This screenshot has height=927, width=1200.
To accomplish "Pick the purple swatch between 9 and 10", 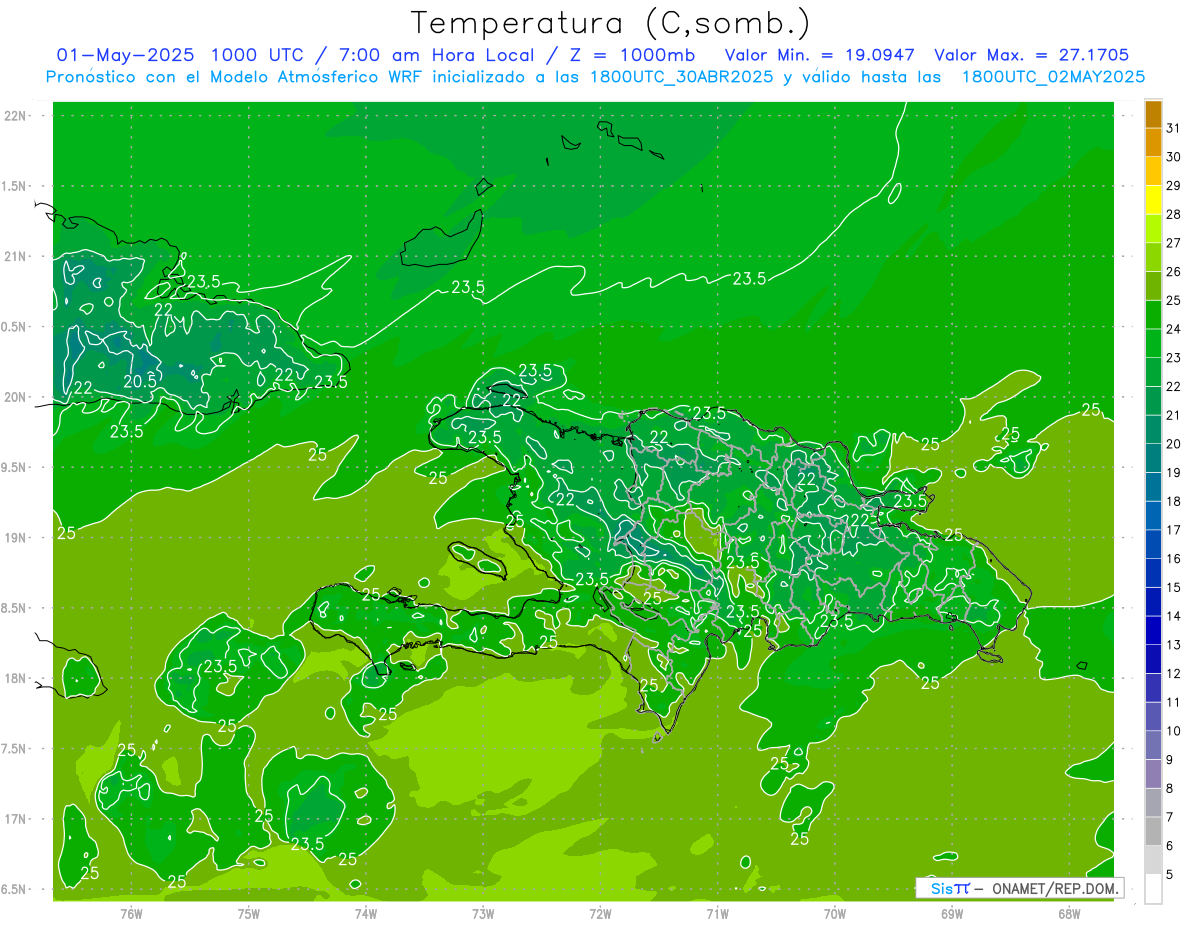I will point(1153,745).
